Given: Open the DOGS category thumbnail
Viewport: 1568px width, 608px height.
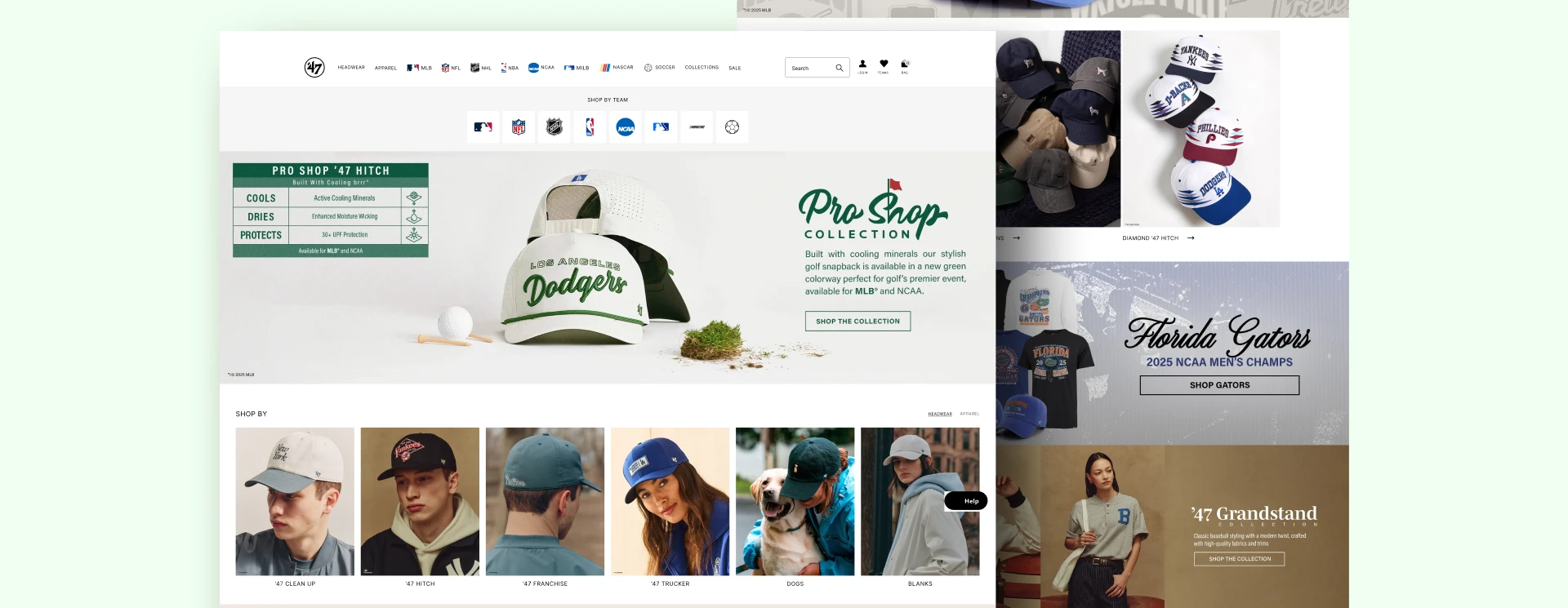Looking at the screenshot, I should coord(795,502).
